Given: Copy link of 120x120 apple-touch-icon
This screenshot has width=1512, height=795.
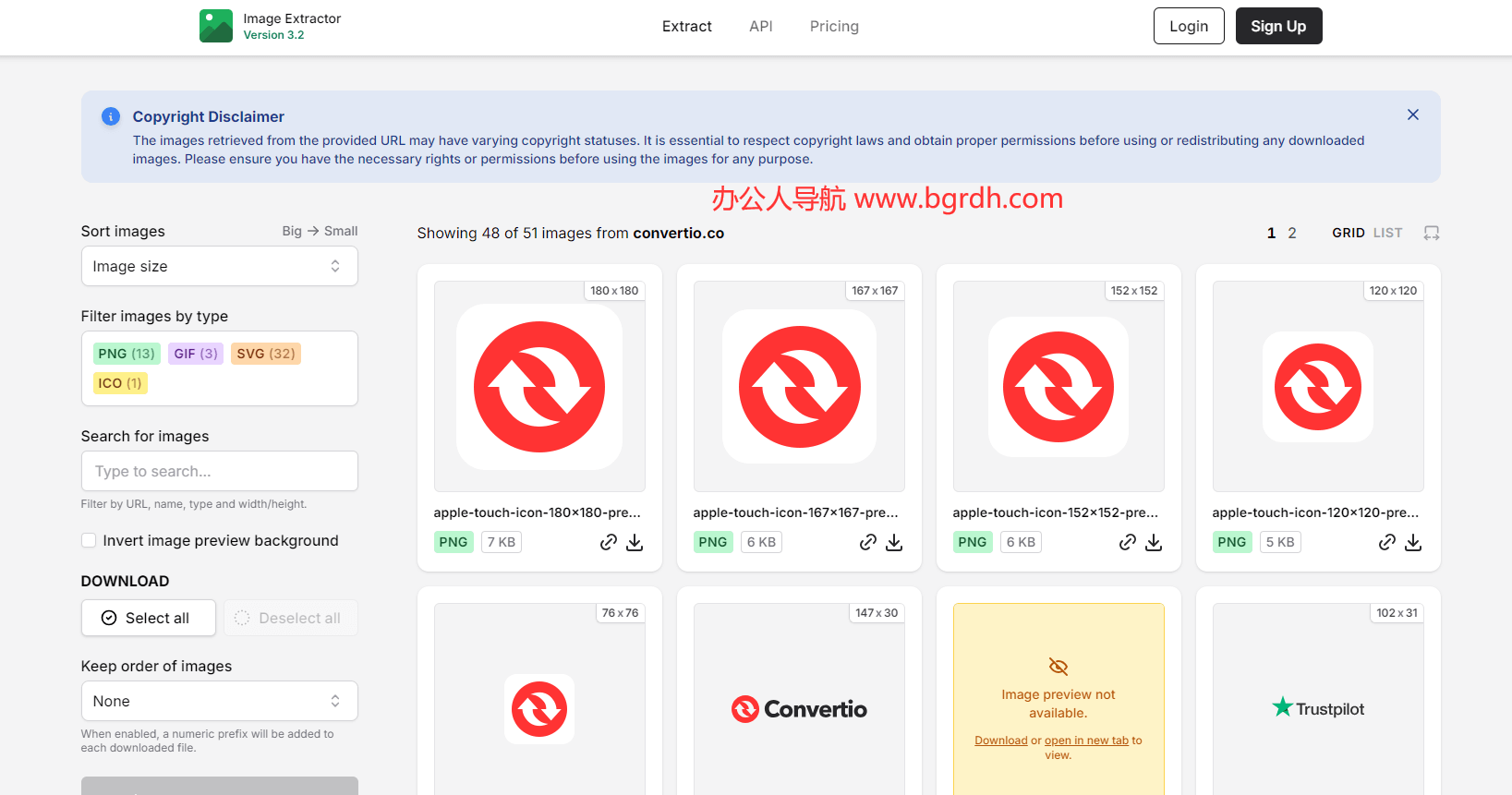Looking at the screenshot, I should coord(1386,542).
